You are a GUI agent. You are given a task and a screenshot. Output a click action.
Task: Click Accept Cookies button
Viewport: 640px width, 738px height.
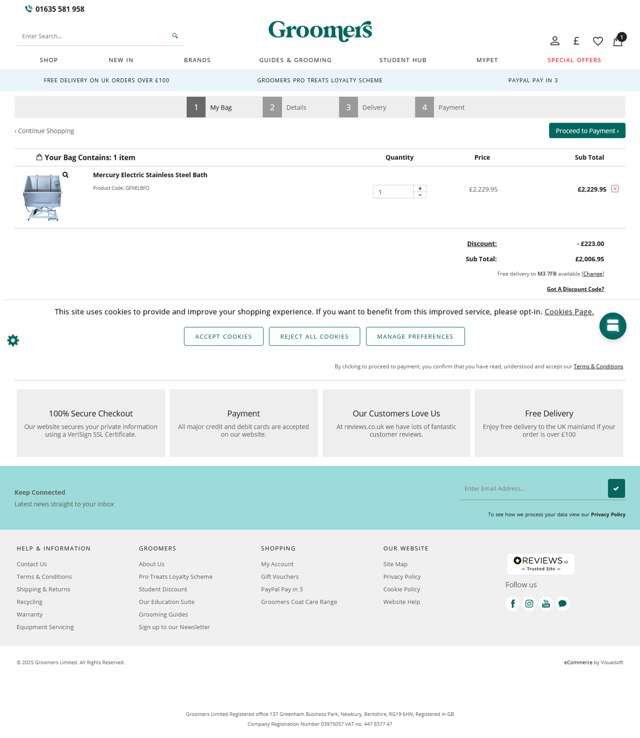pos(224,337)
